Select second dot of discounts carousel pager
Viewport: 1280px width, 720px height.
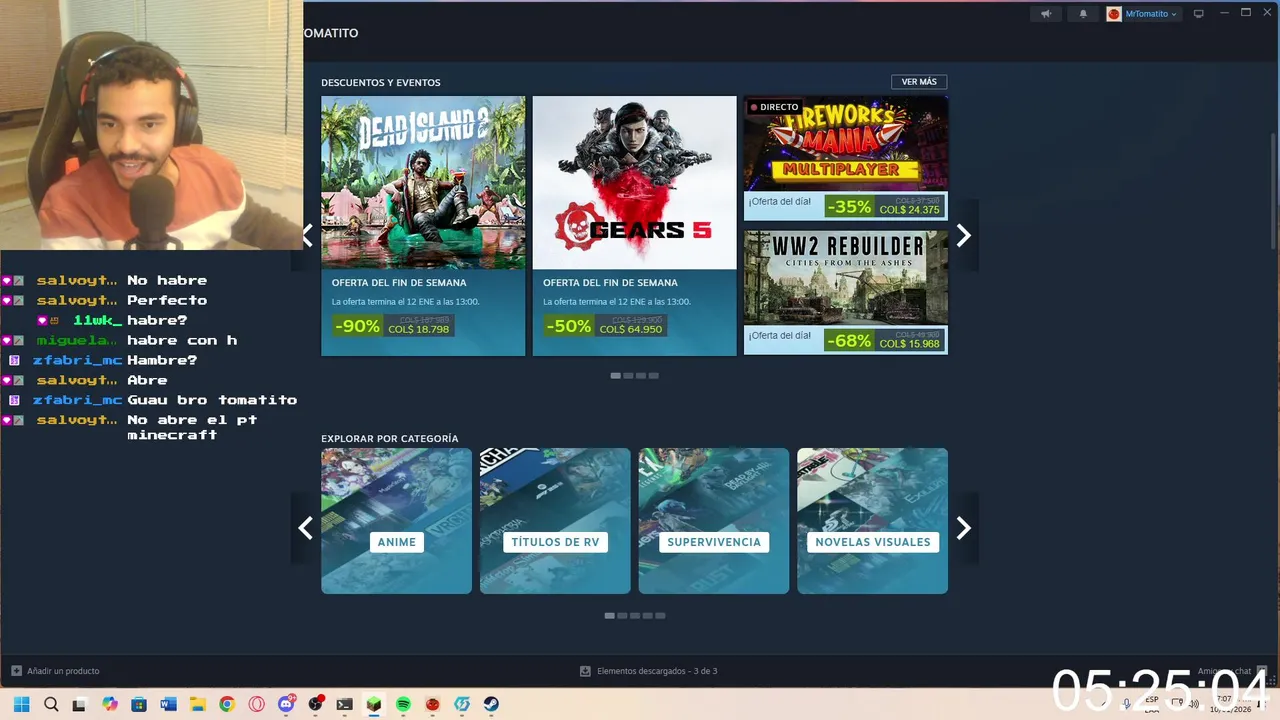pos(628,376)
